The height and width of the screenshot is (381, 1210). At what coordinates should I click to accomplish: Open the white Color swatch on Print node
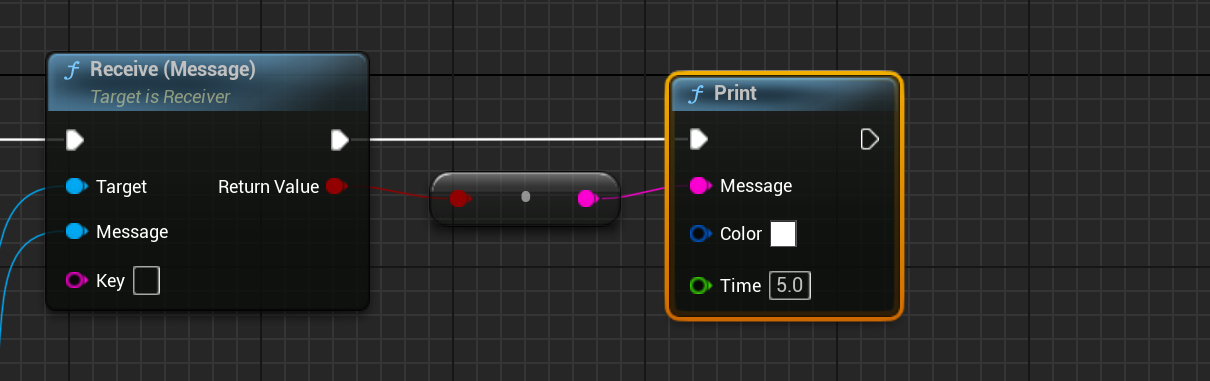click(783, 234)
